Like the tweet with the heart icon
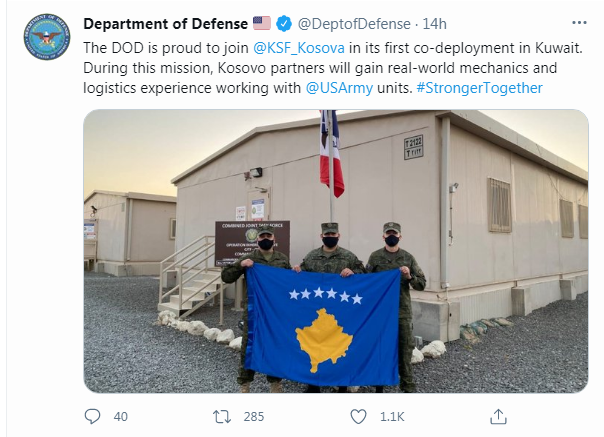Image resolution: width=604 pixels, height=437 pixels. [358, 417]
